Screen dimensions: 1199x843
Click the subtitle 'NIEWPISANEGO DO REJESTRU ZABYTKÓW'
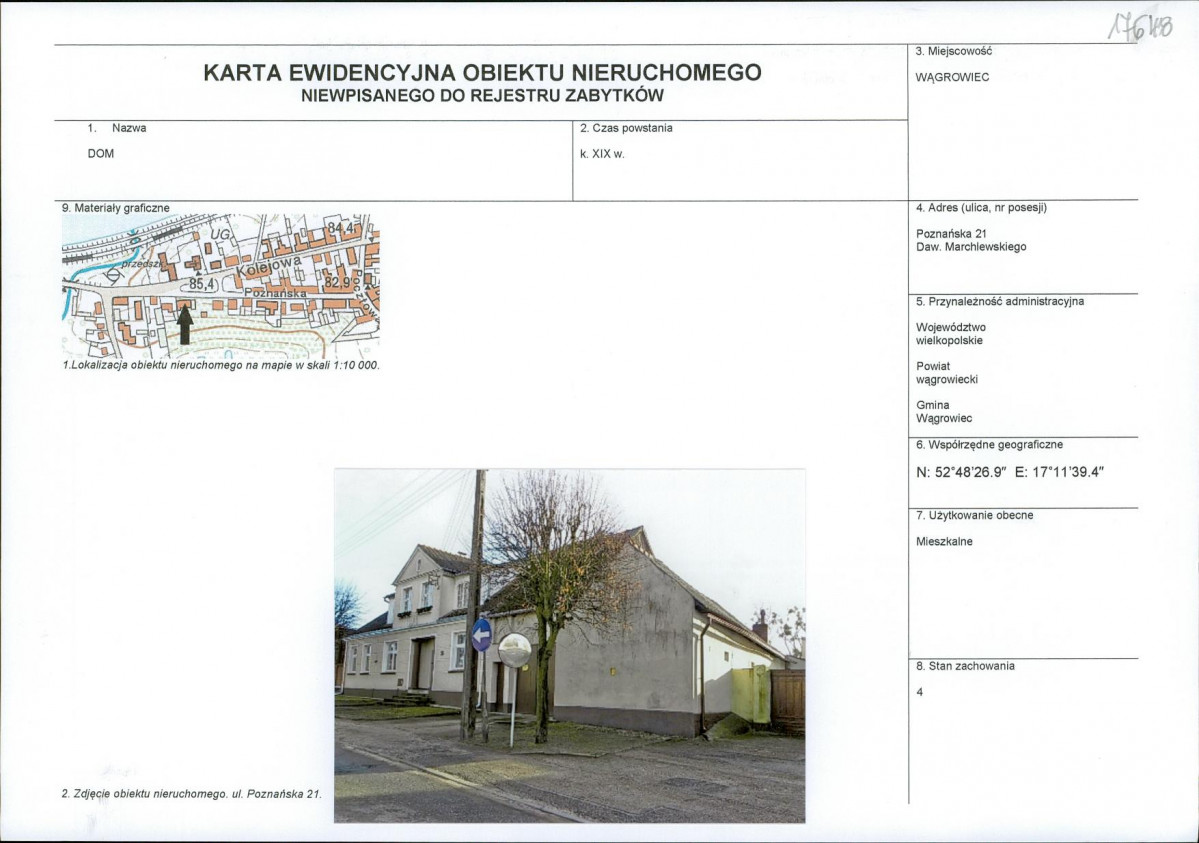coord(482,96)
